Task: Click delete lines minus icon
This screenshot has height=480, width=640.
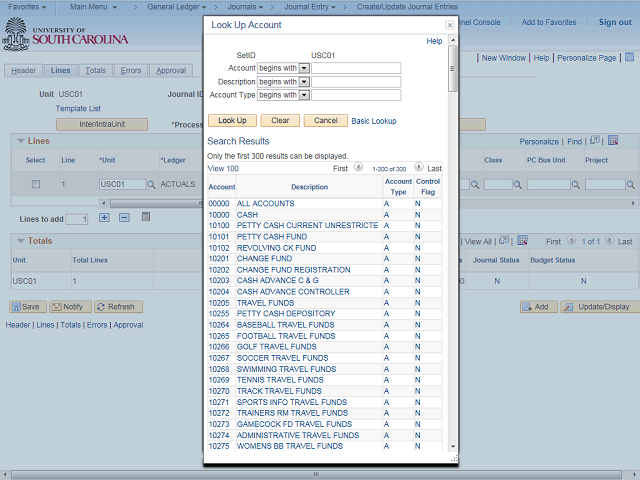Action: pos(124,218)
